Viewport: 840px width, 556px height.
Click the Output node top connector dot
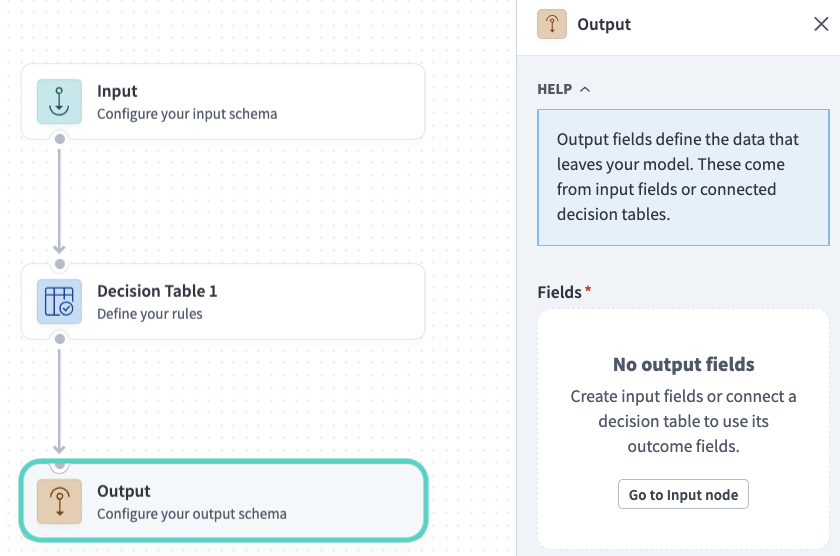point(60,464)
